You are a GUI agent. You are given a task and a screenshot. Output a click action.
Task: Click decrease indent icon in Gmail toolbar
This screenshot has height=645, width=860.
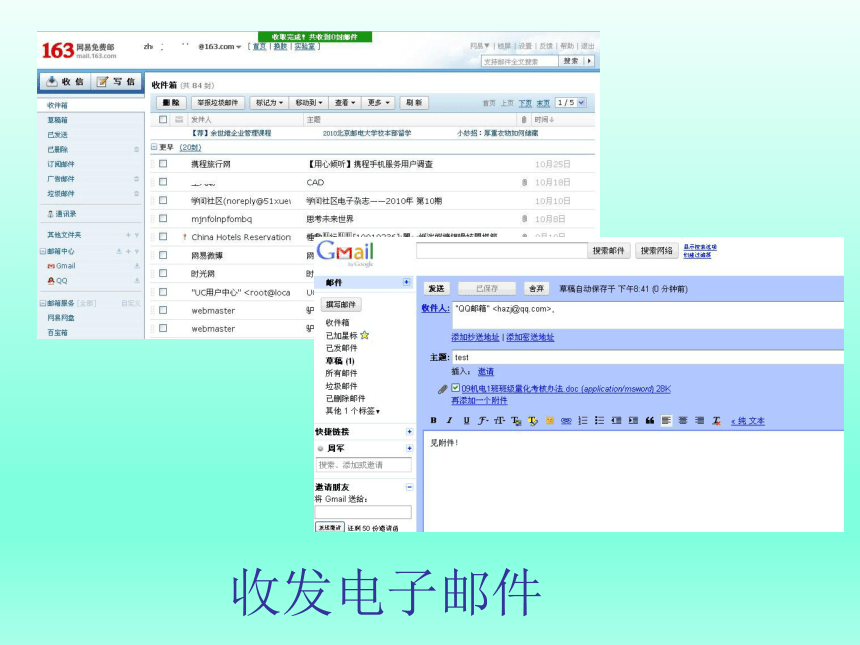coord(616,420)
